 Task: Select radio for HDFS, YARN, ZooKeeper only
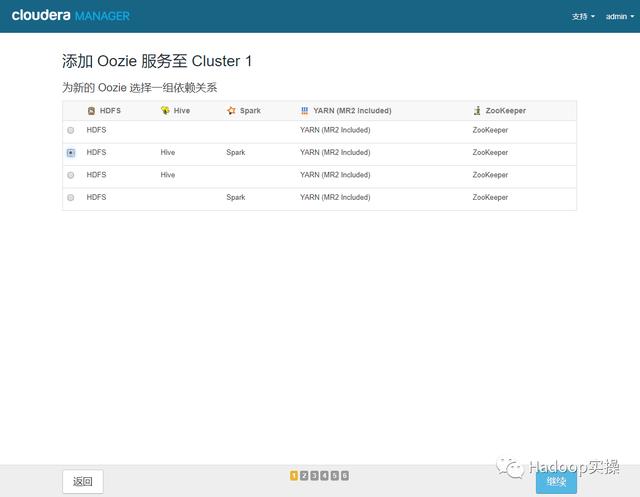point(71,130)
